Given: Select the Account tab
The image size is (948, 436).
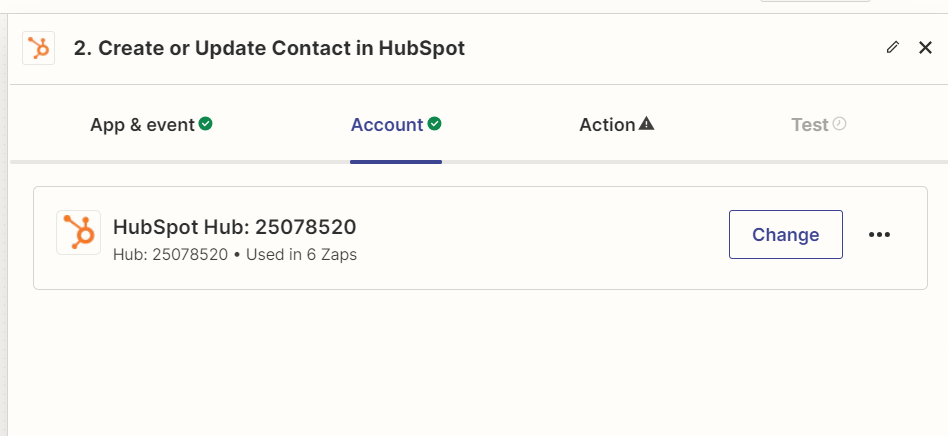Looking at the screenshot, I should tap(396, 125).
